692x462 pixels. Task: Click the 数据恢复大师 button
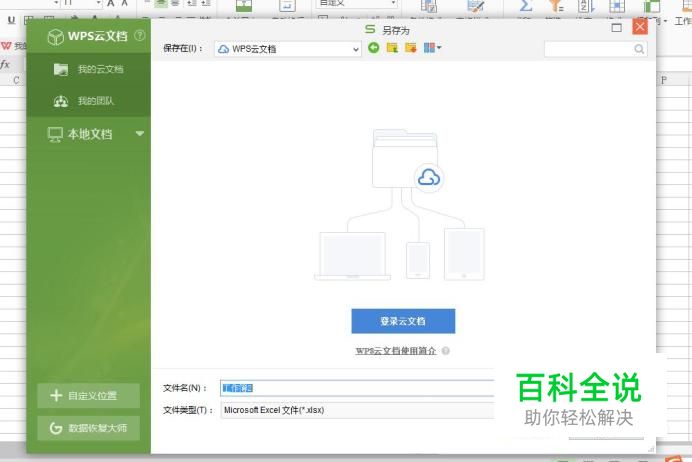[88, 428]
